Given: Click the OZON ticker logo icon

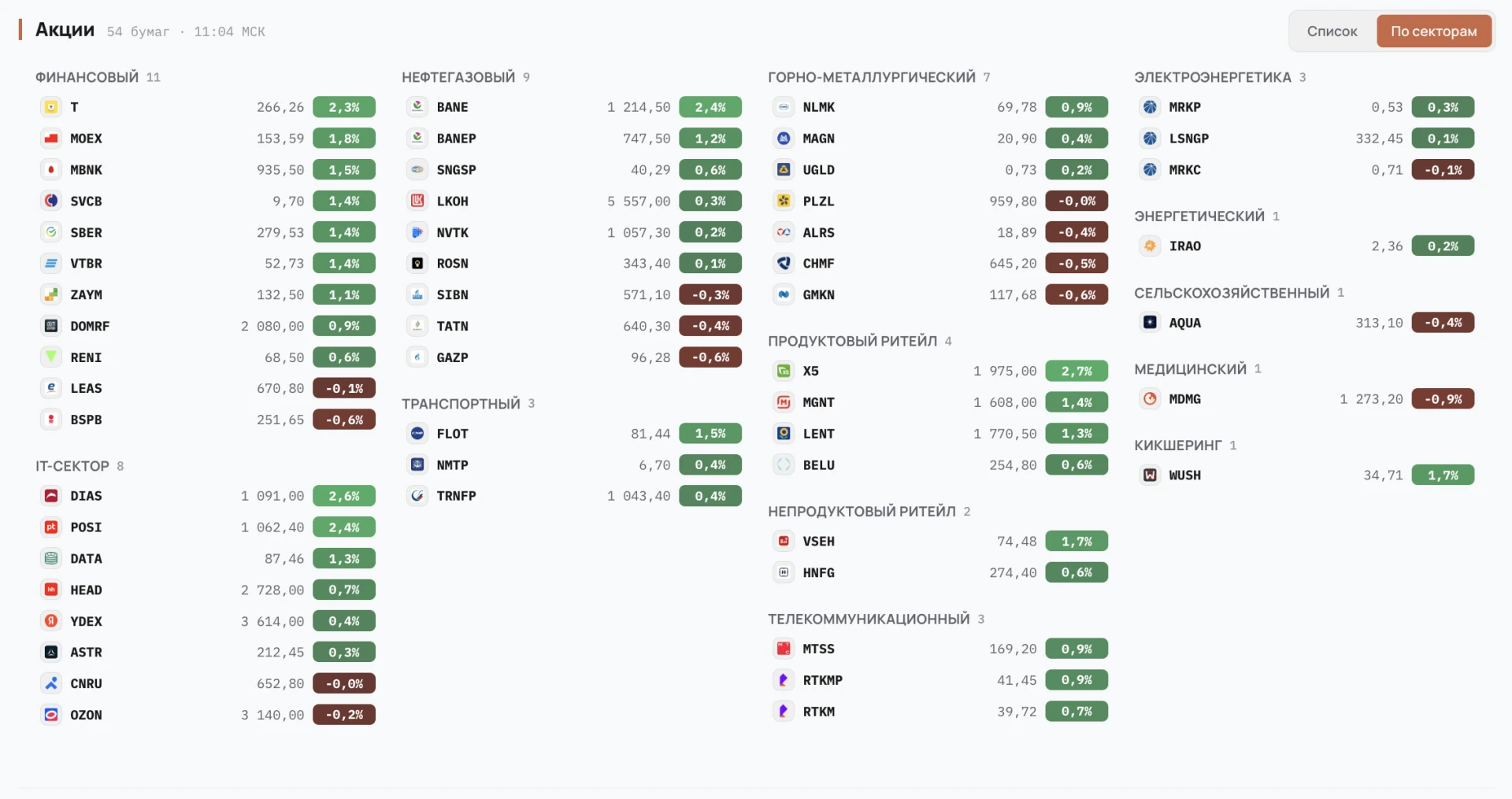Looking at the screenshot, I should coord(51,715).
